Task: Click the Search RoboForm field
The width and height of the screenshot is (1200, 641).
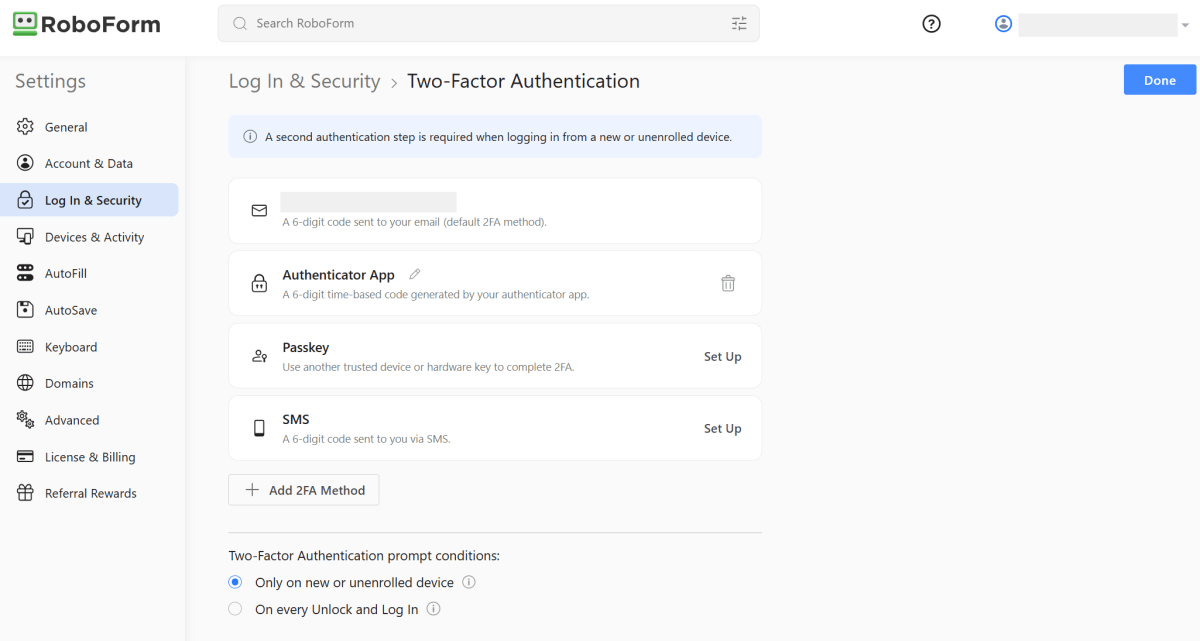Action: (480, 24)
